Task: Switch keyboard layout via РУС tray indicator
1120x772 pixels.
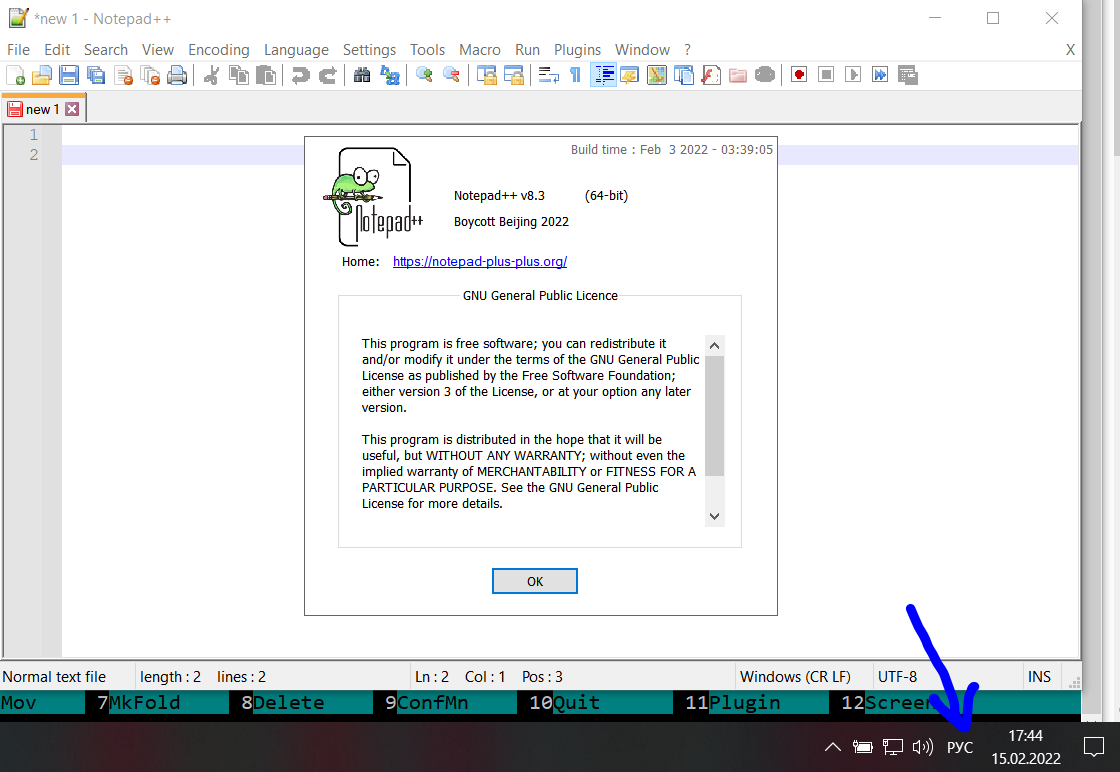Action: coord(959,747)
